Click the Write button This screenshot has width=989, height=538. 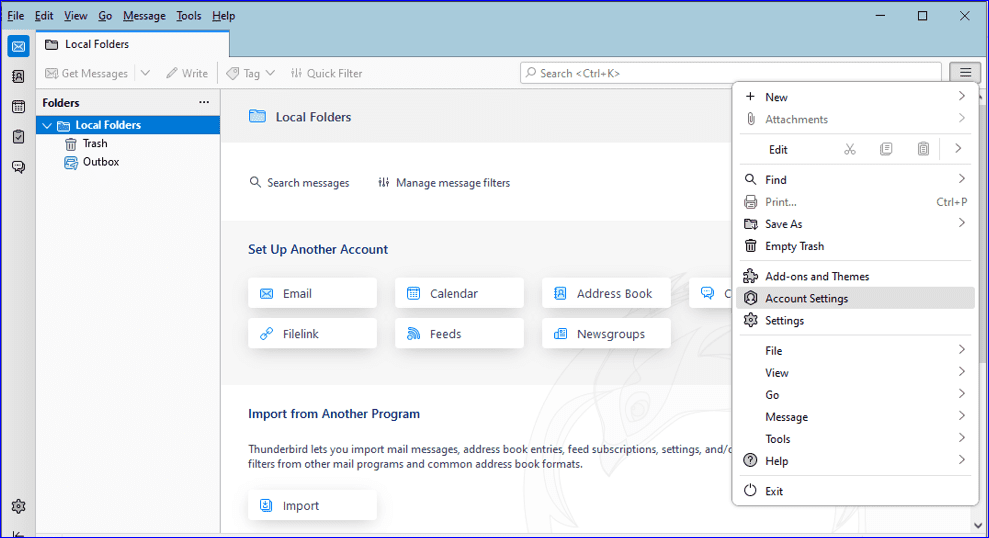point(187,73)
